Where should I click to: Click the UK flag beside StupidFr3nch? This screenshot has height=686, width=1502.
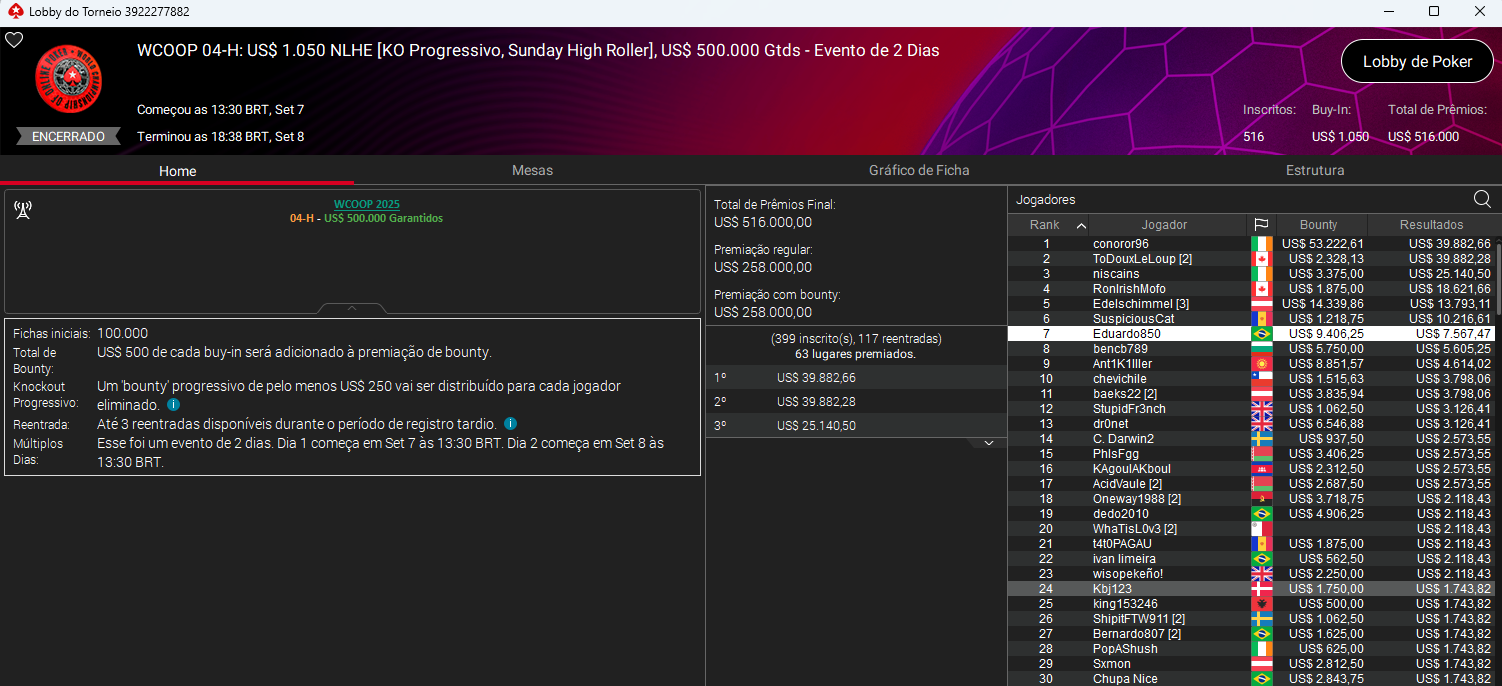point(1261,409)
